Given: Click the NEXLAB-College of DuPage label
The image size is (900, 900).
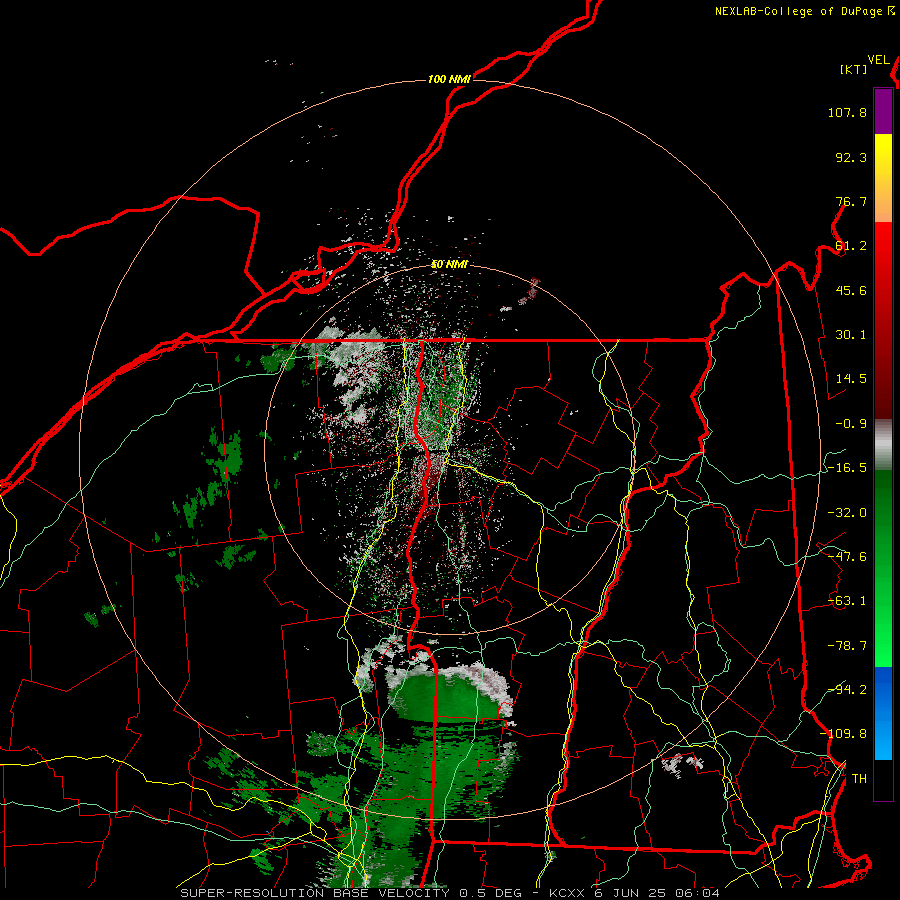Looking at the screenshot, I should [x=798, y=11].
